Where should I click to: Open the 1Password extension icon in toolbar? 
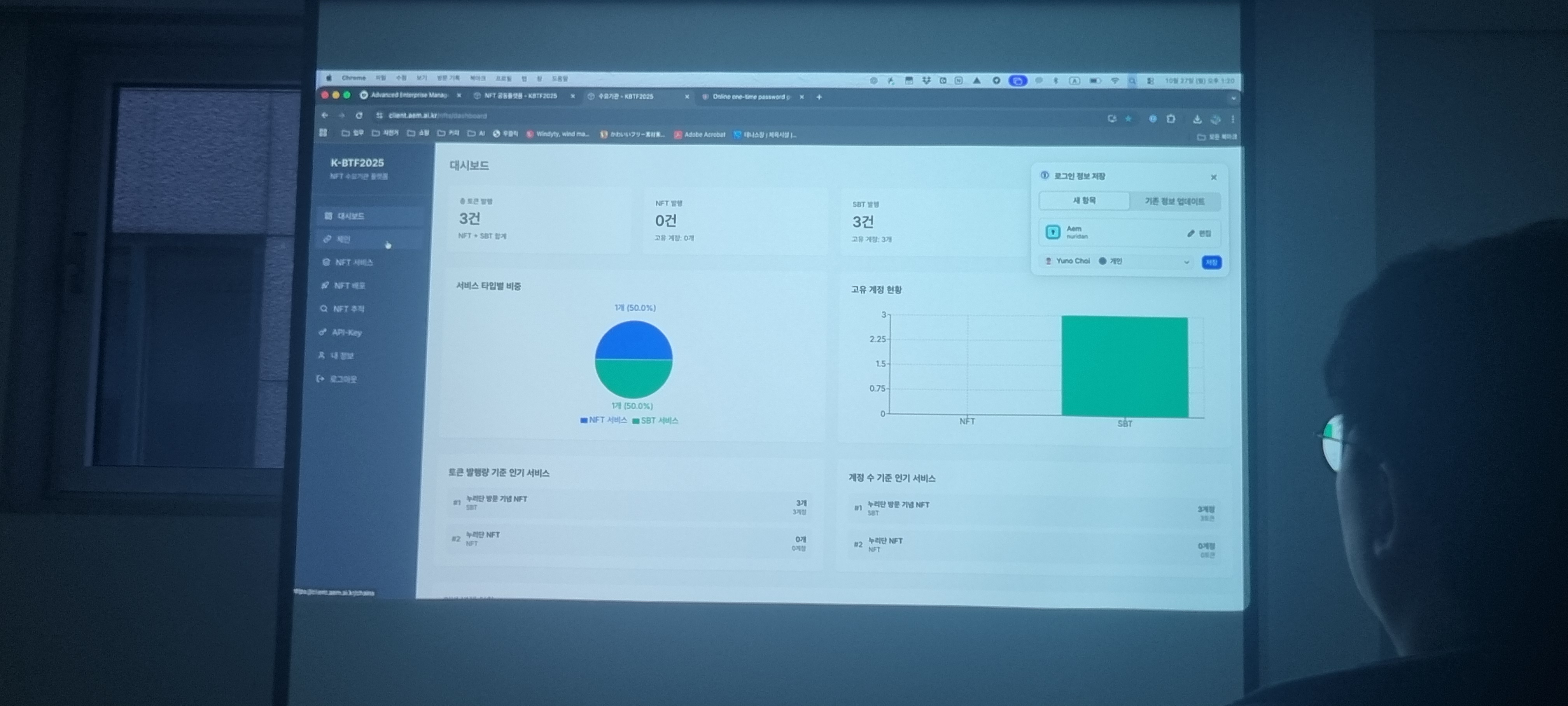coord(1152,119)
